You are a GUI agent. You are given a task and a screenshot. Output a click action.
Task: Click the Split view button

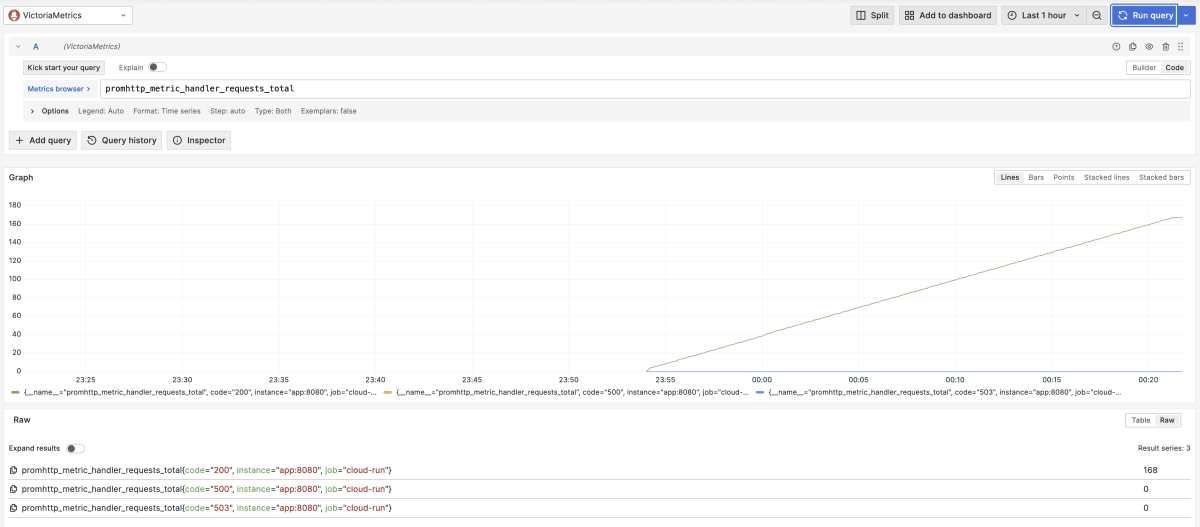click(x=872, y=15)
